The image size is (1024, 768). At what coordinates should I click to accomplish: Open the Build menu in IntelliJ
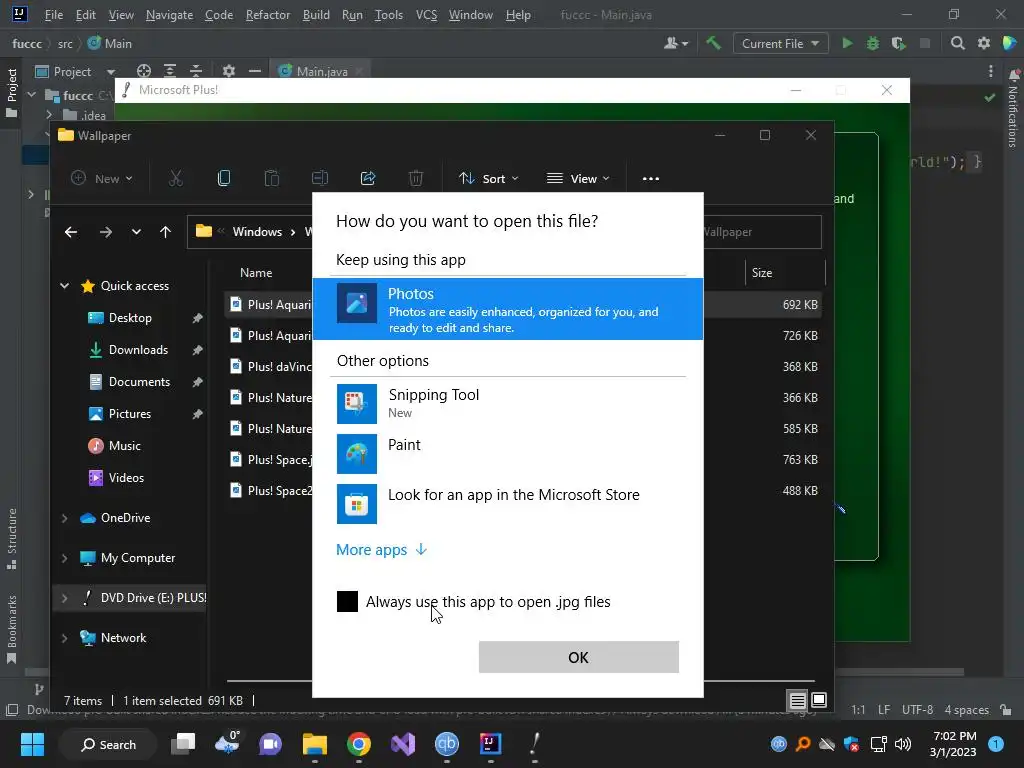tap(316, 14)
